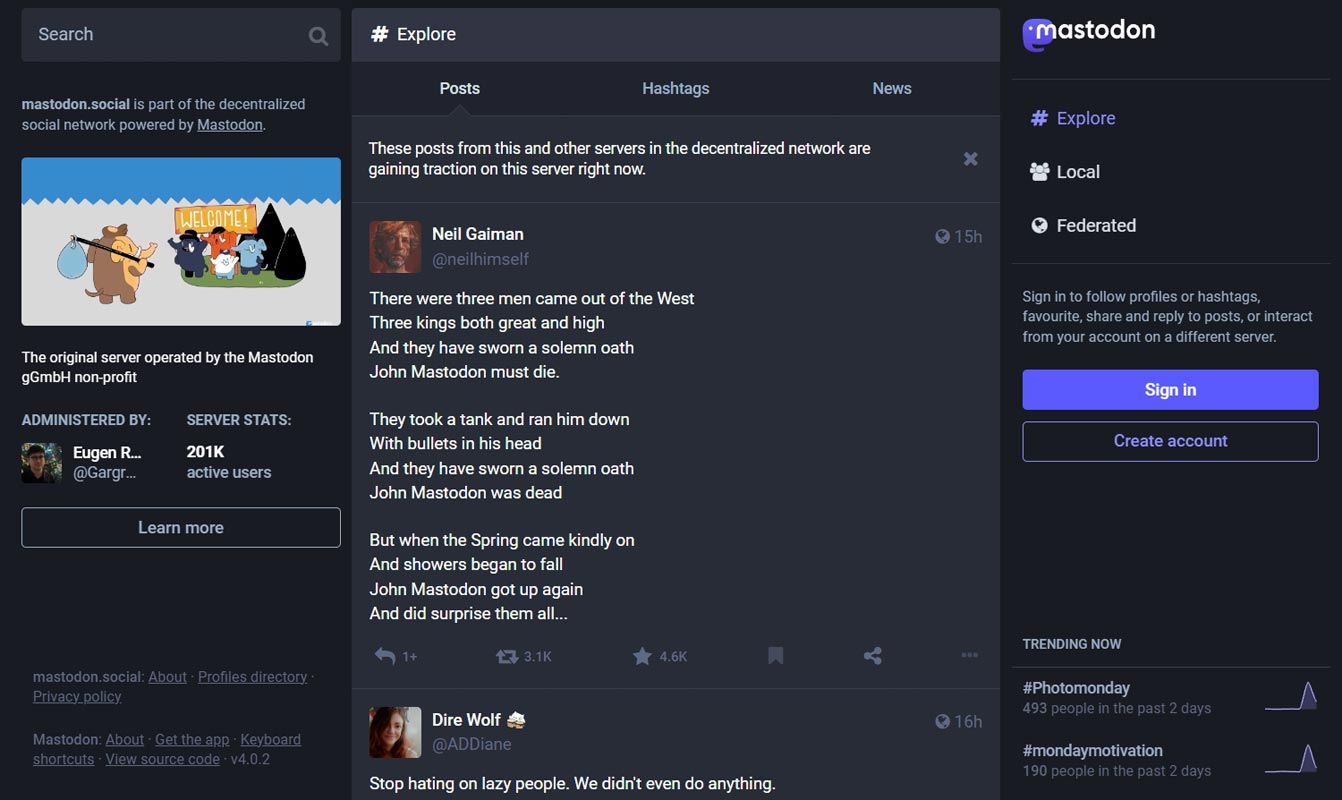Click the 15h post timestamp
Viewport: 1342px width, 800px height.
click(x=968, y=237)
